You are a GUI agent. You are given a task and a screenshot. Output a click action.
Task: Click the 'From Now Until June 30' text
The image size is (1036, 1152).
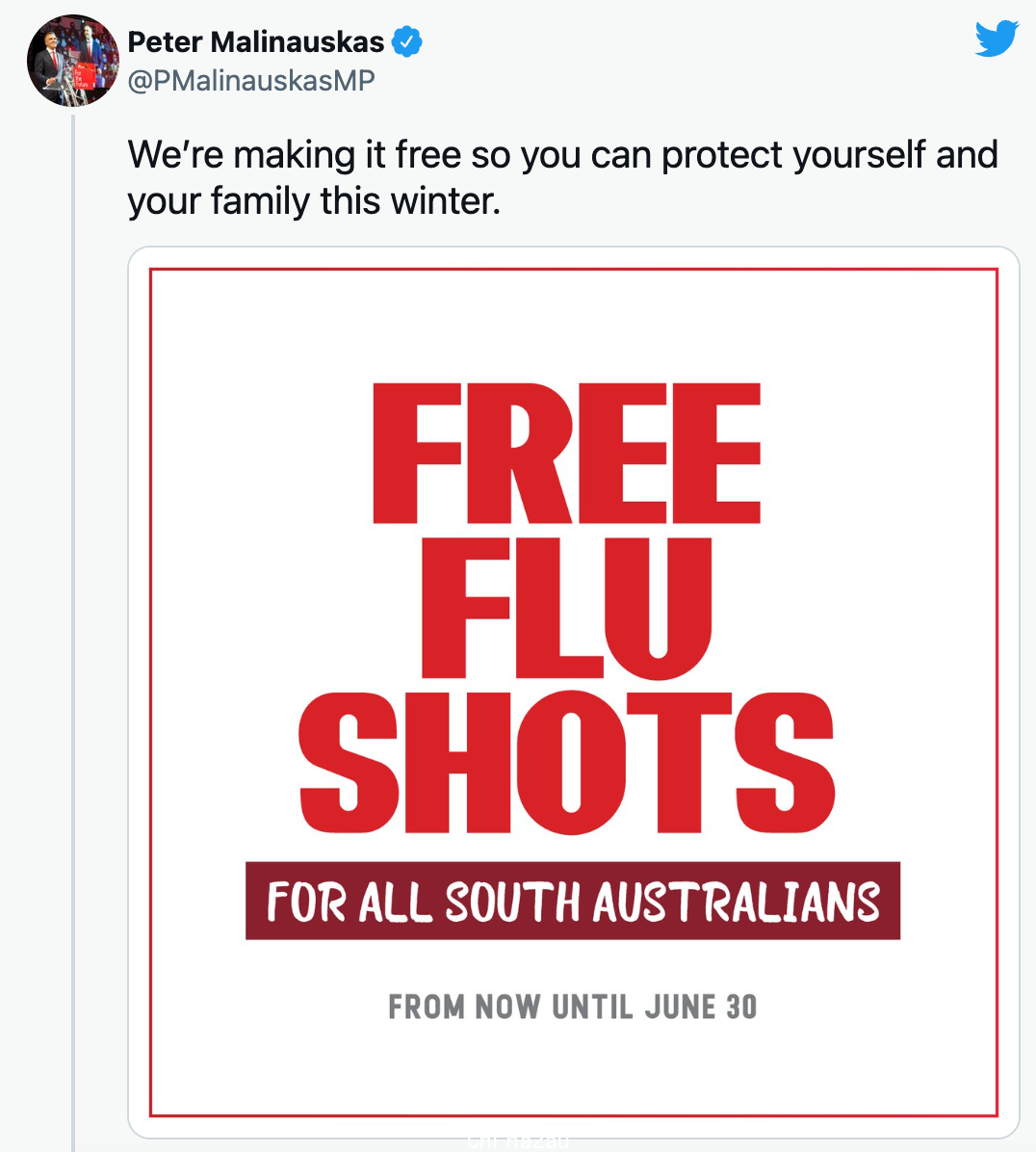573,1007
